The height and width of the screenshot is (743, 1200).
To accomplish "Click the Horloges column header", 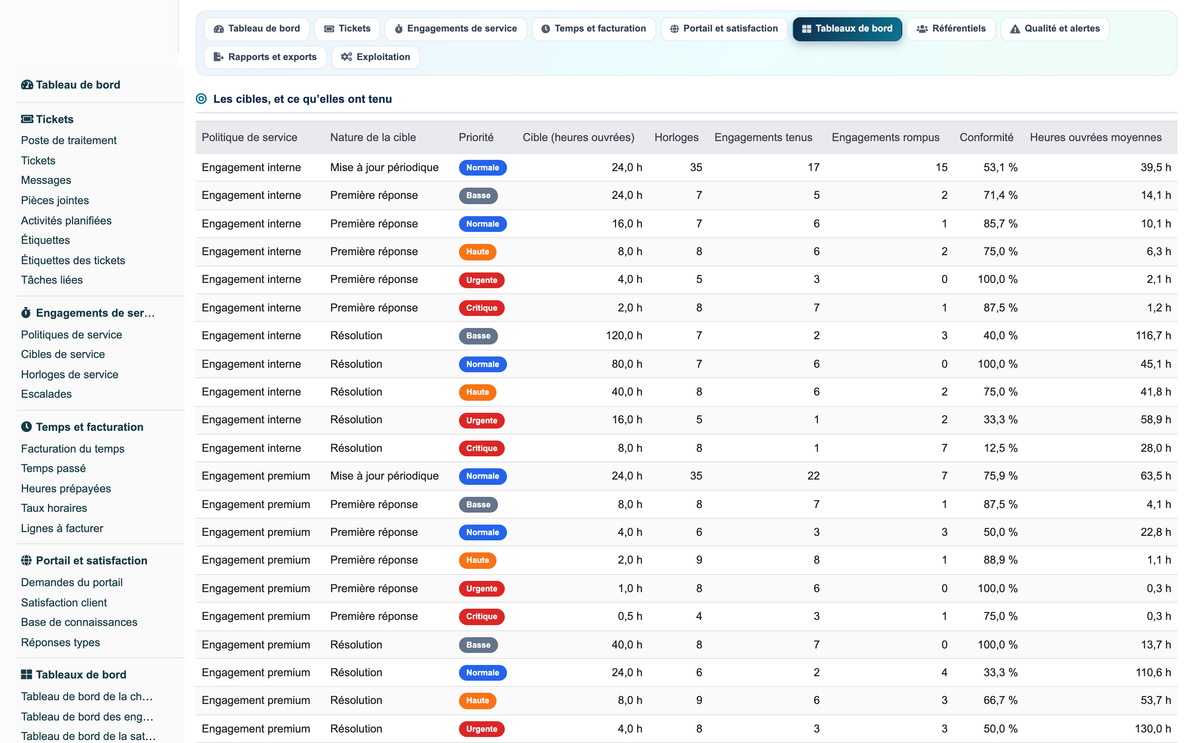I will coord(676,138).
